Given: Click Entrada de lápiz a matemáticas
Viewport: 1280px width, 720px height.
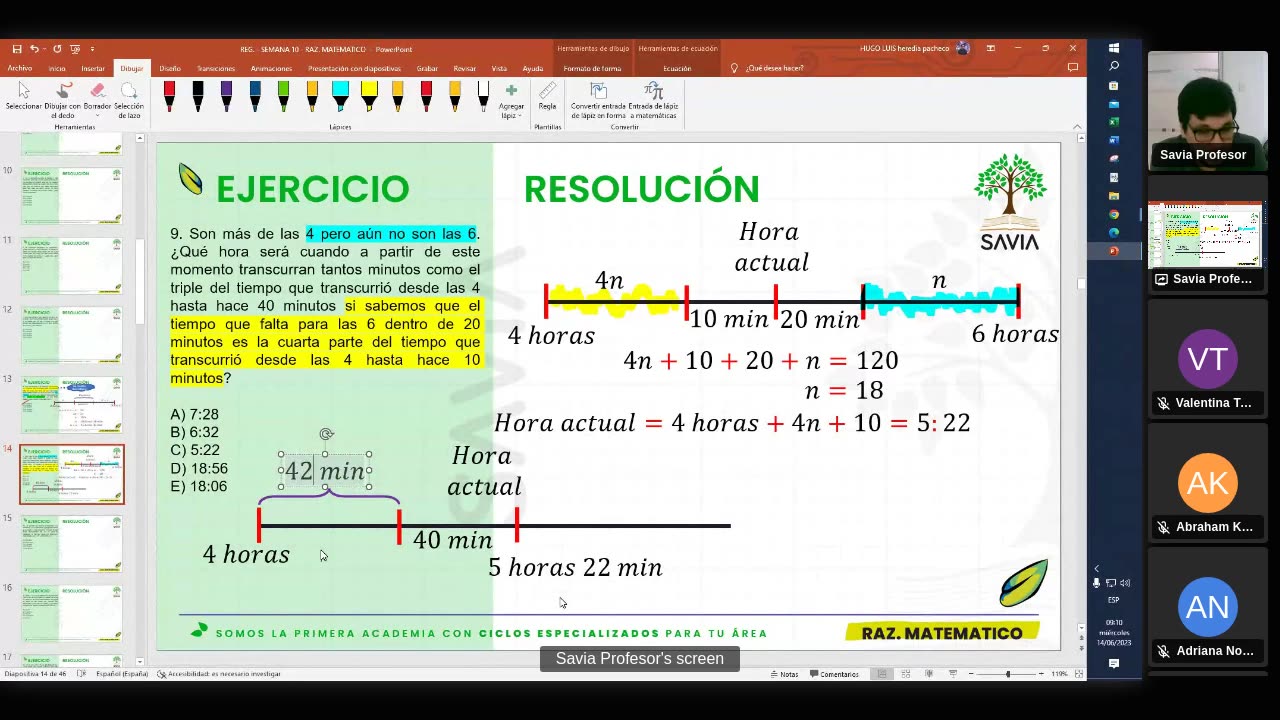Looking at the screenshot, I should pos(653,101).
